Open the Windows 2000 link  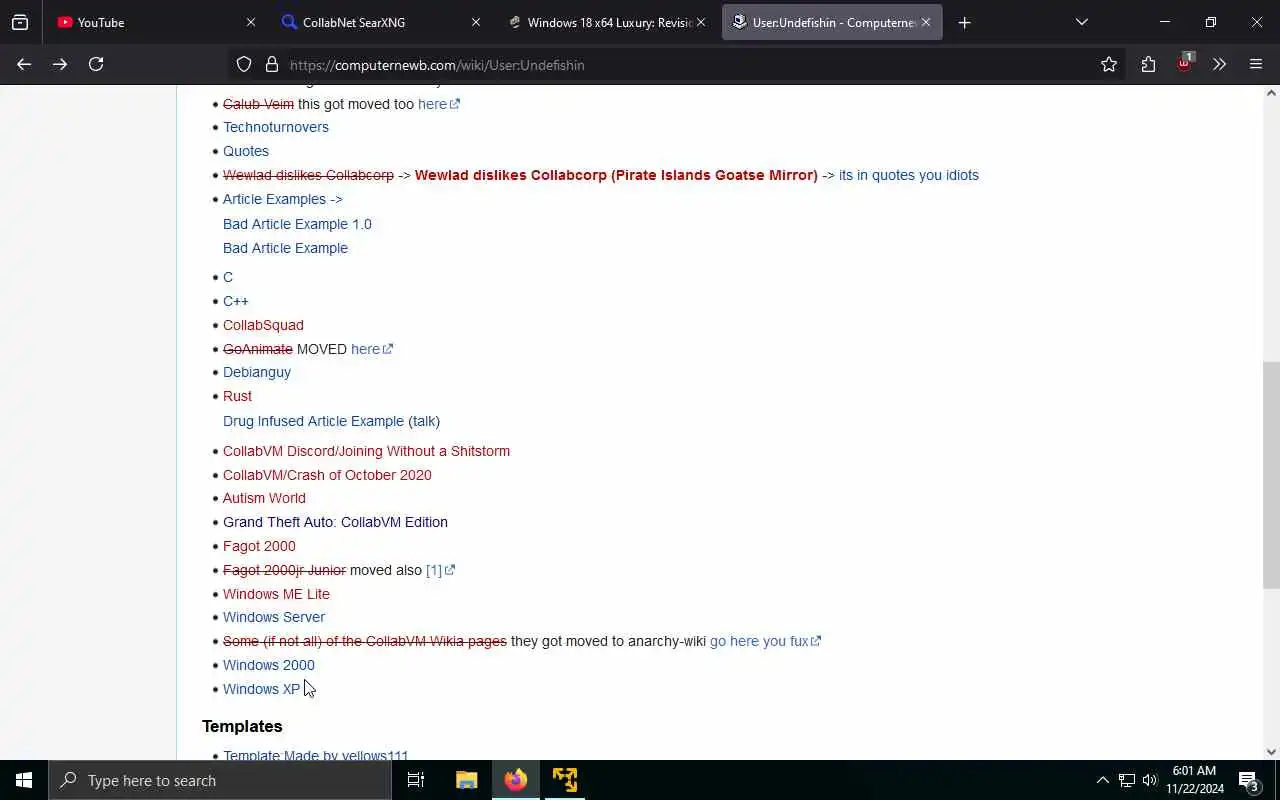point(269,665)
